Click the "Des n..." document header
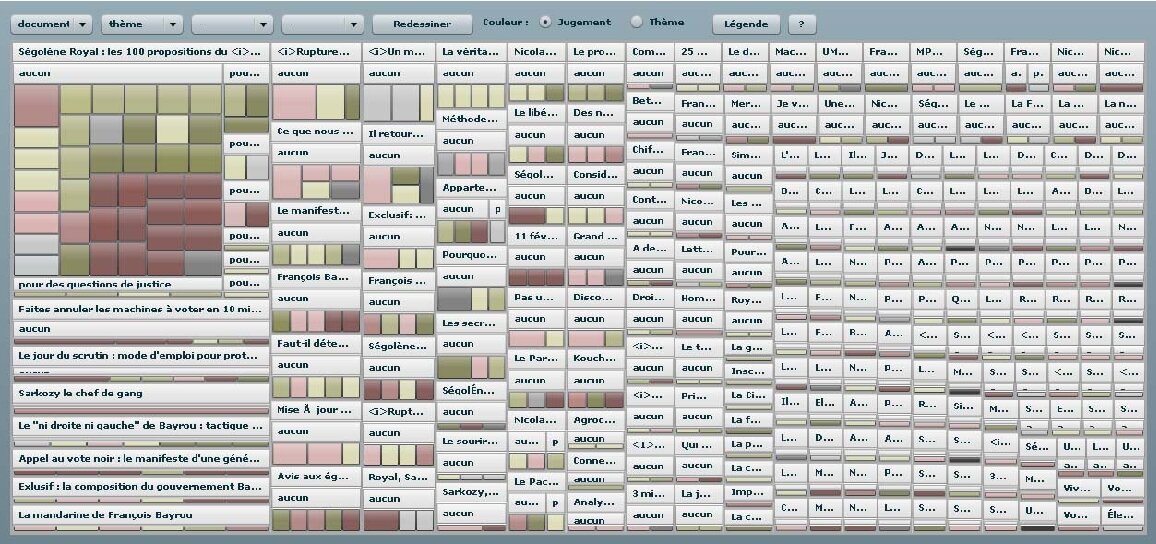 tap(596, 114)
